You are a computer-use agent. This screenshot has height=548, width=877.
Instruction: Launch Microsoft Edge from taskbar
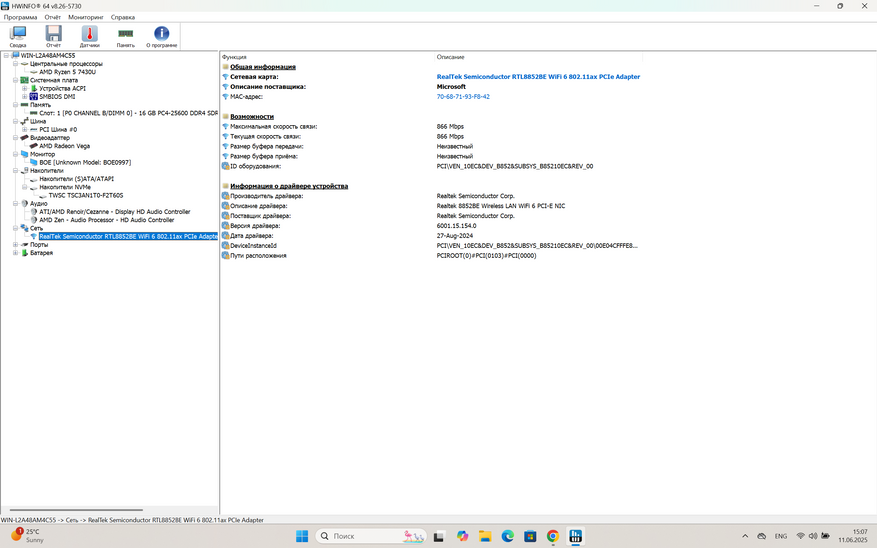click(507, 536)
